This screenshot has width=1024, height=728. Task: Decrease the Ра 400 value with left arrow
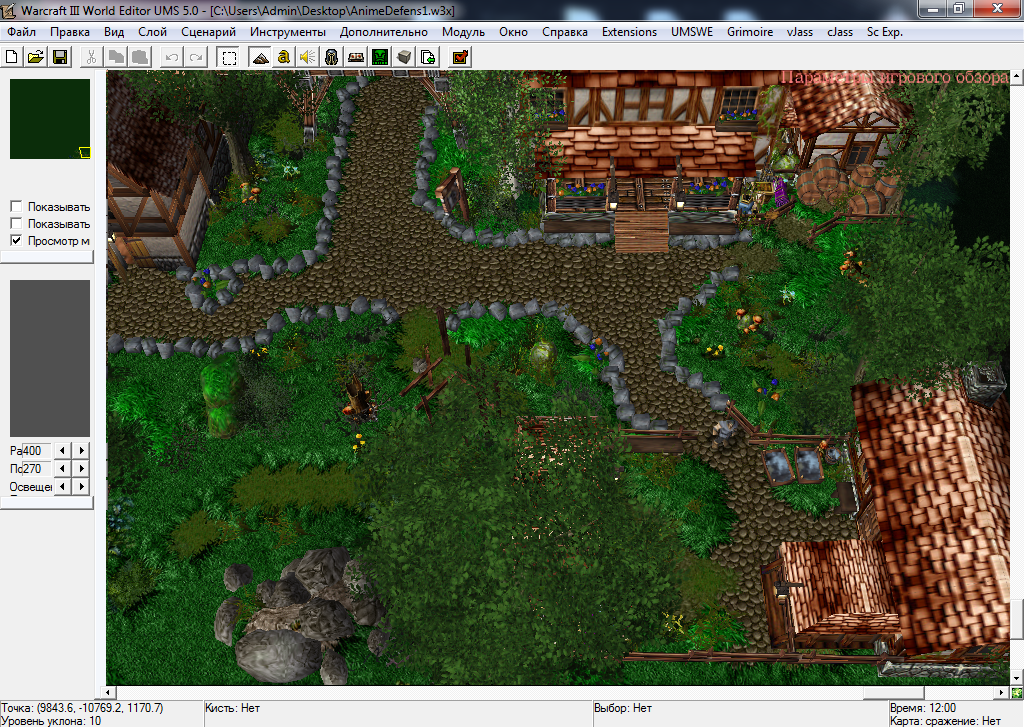[62, 451]
